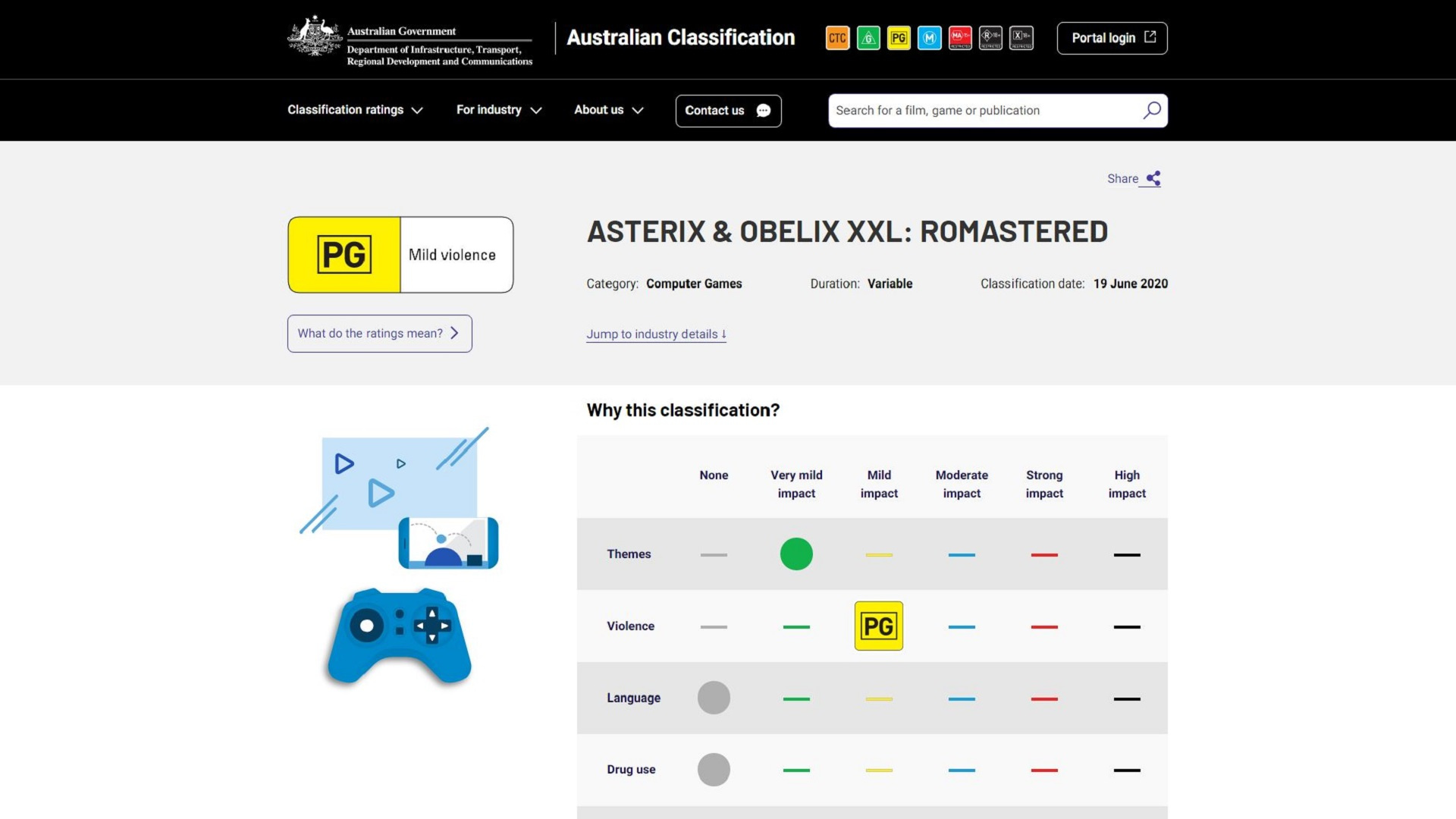
Task: Click the Variable duration value
Action: 890,284
